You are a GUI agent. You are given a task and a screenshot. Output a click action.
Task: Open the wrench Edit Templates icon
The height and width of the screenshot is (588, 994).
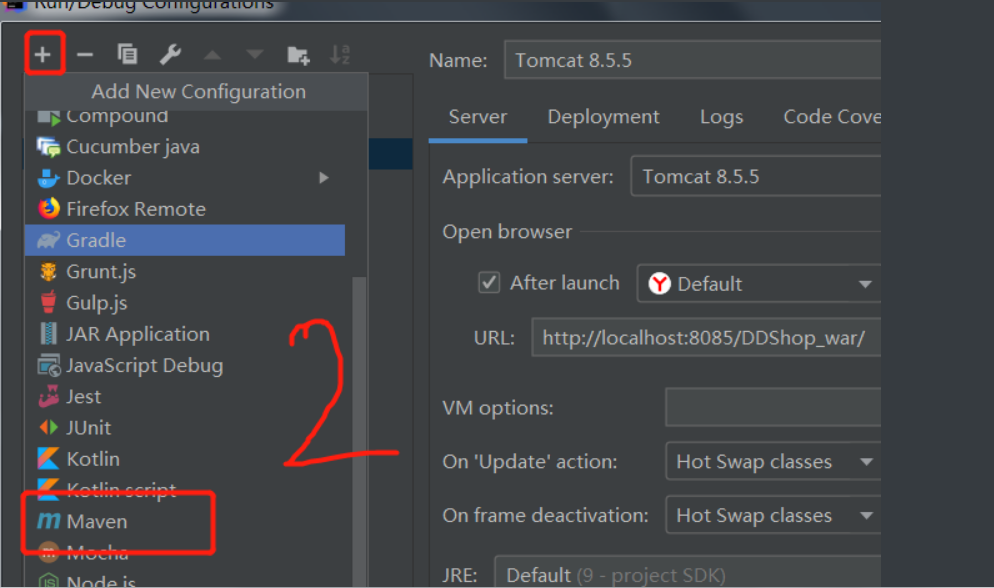coord(170,54)
